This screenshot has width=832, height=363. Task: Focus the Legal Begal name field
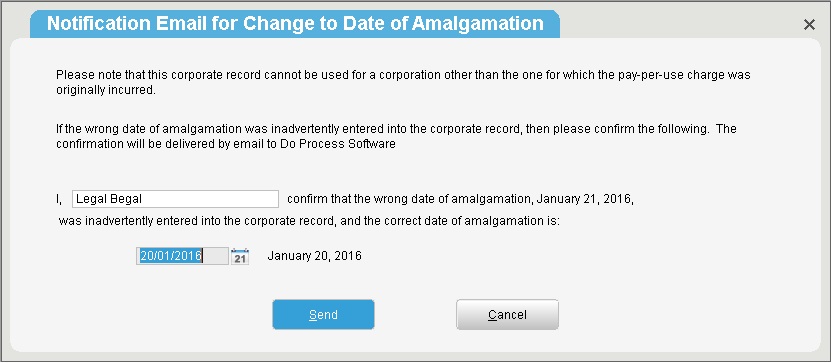coord(175,200)
